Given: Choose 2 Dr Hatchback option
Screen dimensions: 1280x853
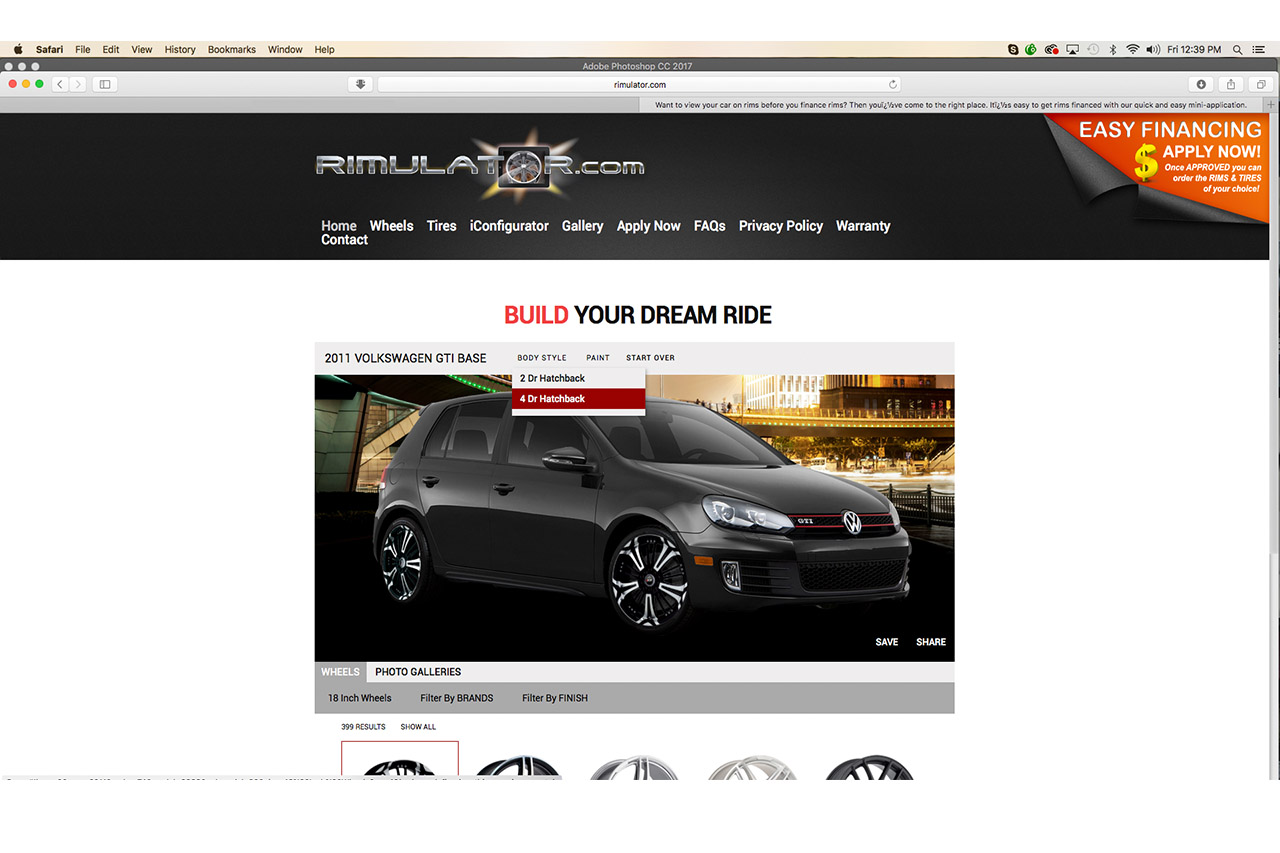Looking at the screenshot, I should pos(579,379).
